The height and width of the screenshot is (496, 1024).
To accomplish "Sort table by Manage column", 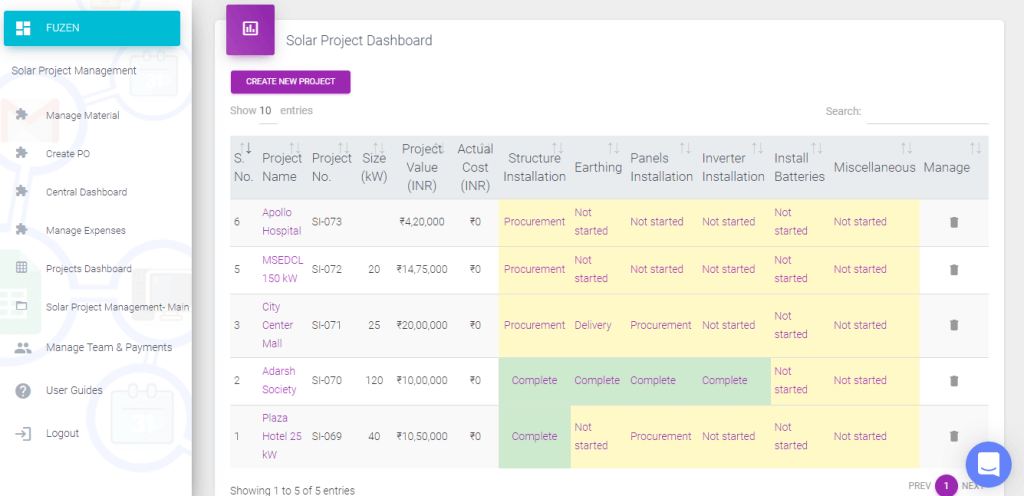I will point(975,149).
